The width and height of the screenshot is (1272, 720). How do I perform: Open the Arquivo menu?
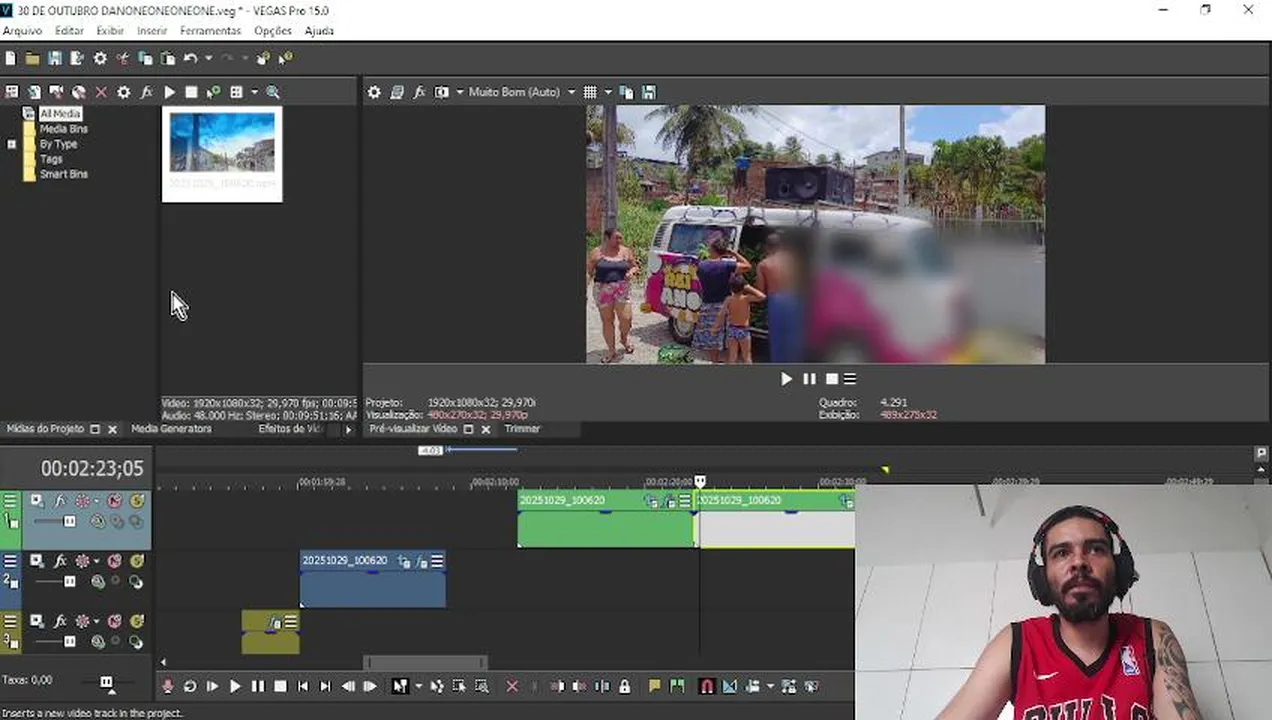click(22, 31)
